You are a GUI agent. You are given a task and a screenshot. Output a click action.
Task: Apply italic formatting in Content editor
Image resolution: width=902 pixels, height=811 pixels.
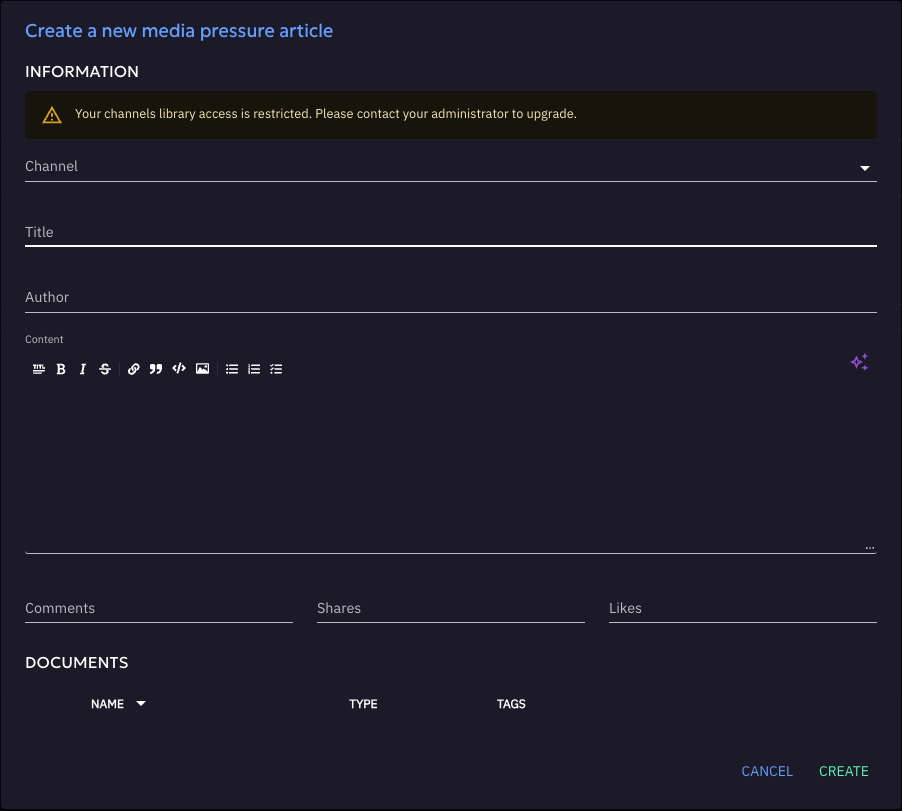tap(83, 369)
